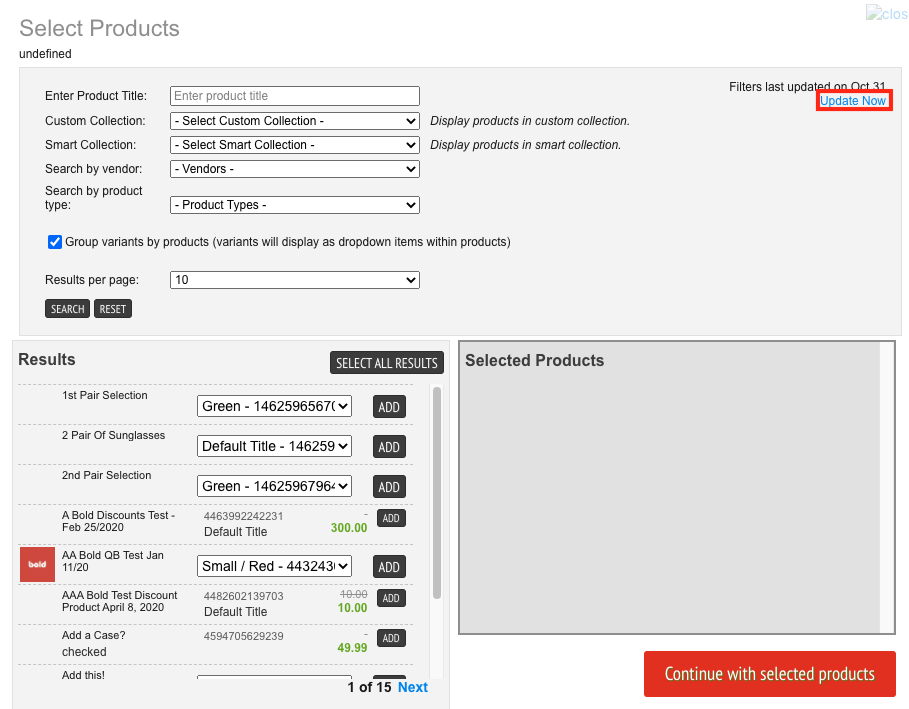Click the 300.00 price
909x709 pixels.
(x=349, y=528)
